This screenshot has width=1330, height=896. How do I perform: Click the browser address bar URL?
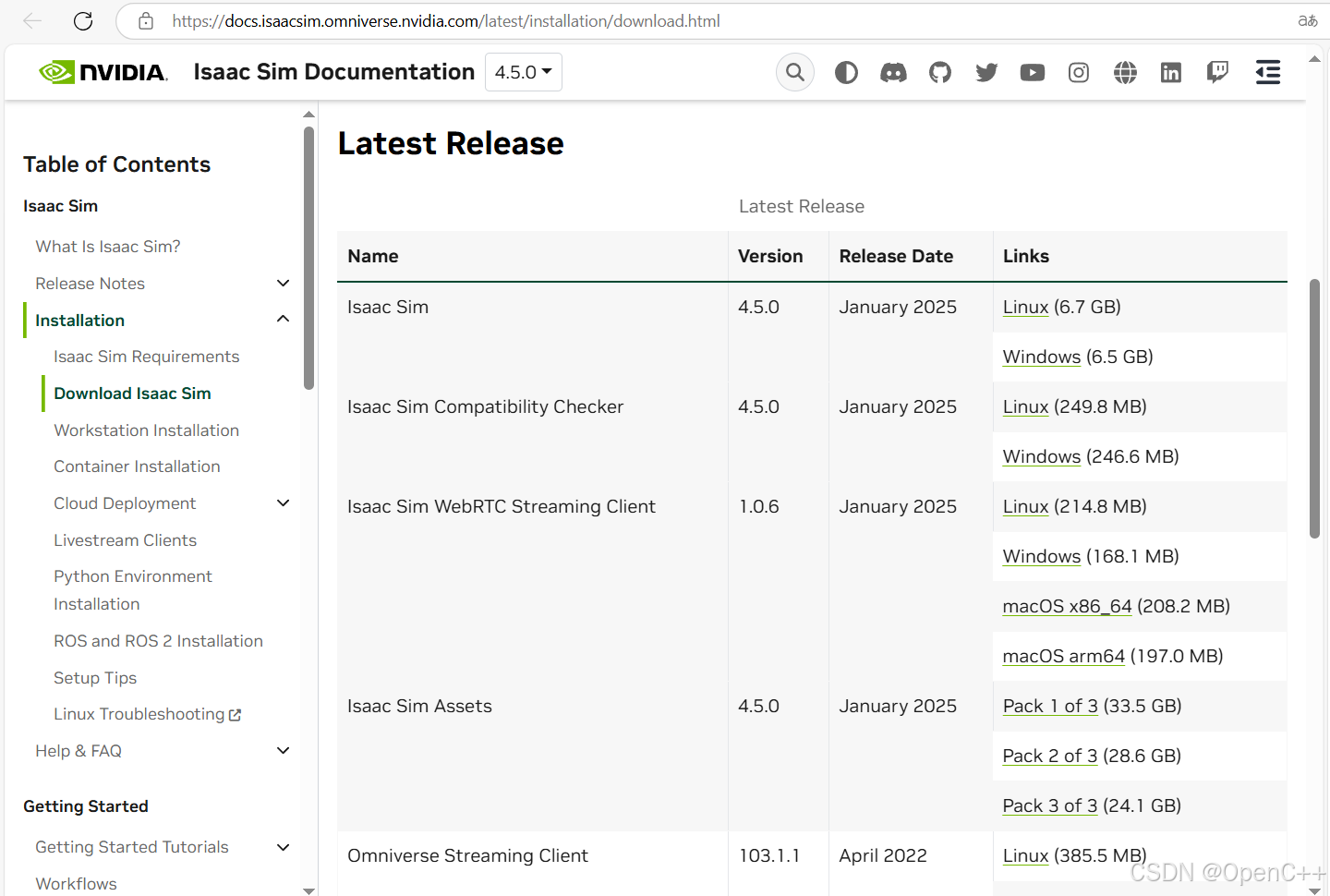pyautogui.click(x=446, y=20)
